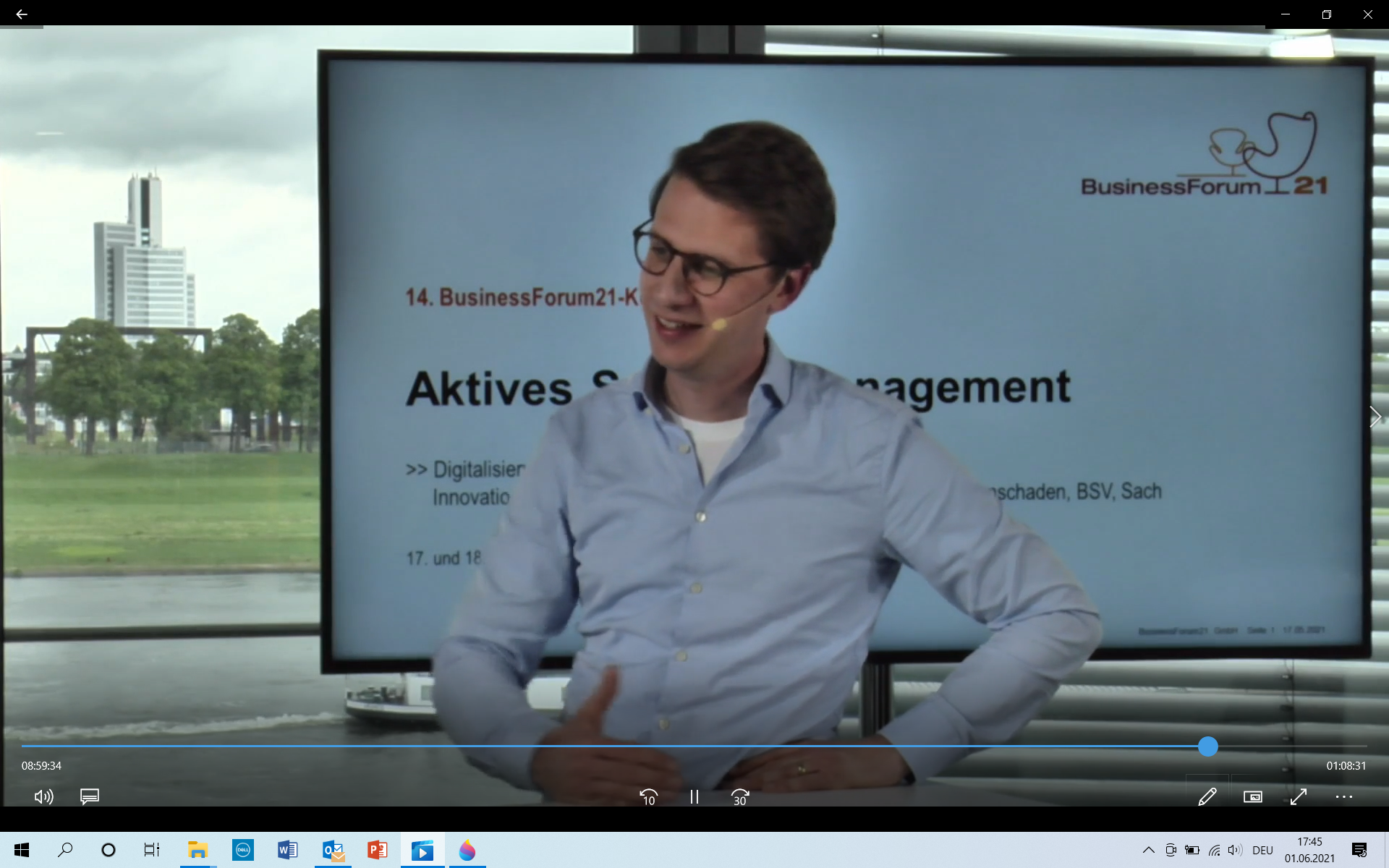Switch to mini view mode

click(1252, 797)
